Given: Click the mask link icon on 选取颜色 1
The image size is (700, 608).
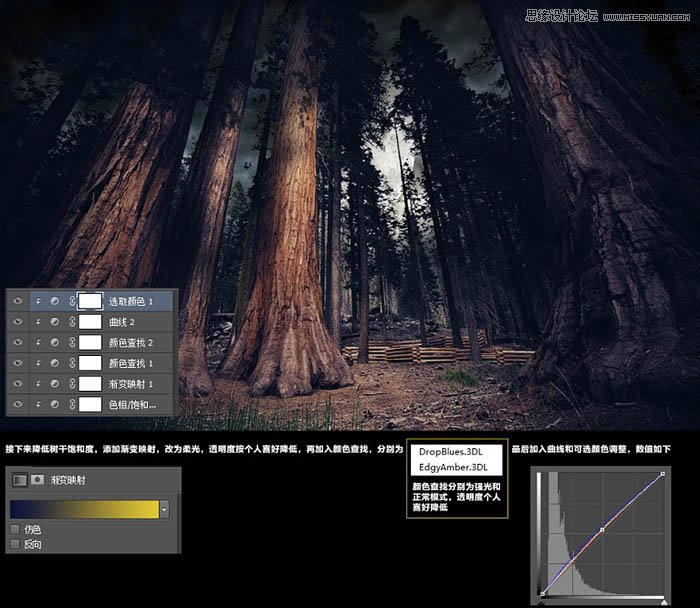Looking at the screenshot, I should (x=72, y=301).
